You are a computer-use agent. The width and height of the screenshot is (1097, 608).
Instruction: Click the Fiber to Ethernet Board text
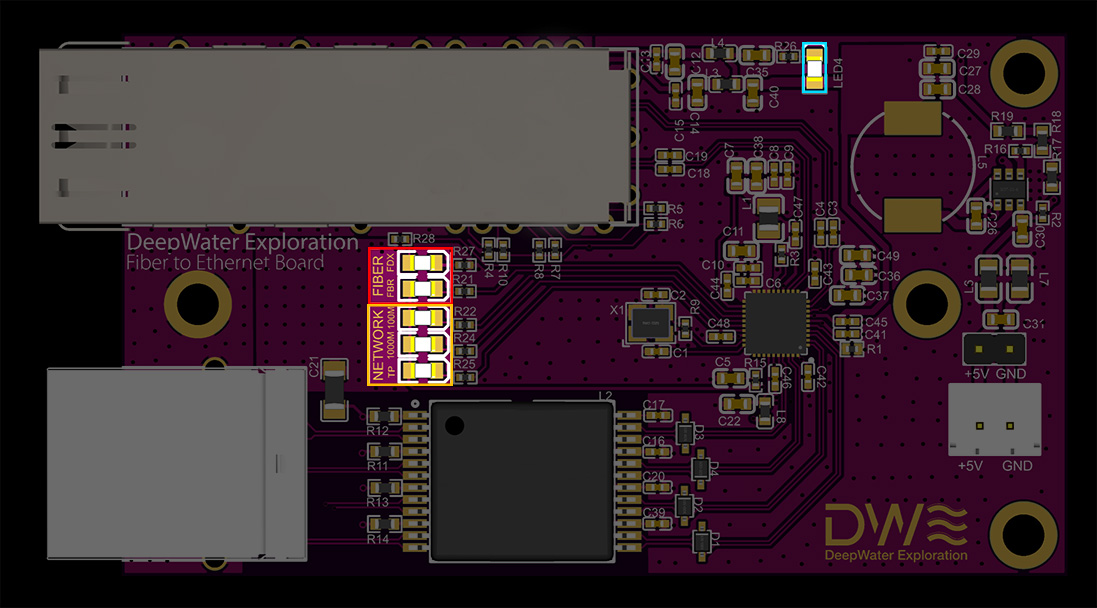pyautogui.click(x=225, y=263)
